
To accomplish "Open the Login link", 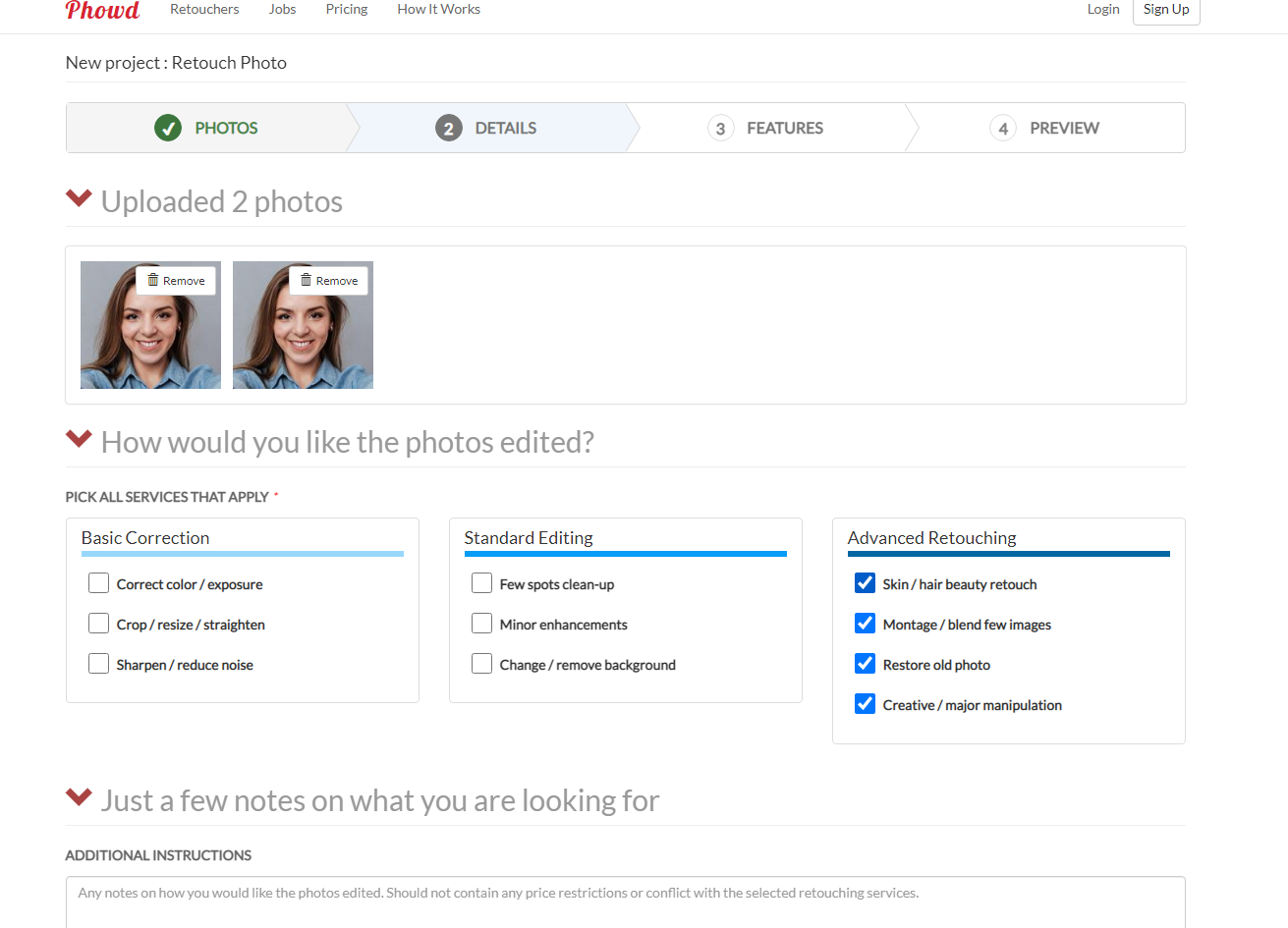I will coord(1102,9).
